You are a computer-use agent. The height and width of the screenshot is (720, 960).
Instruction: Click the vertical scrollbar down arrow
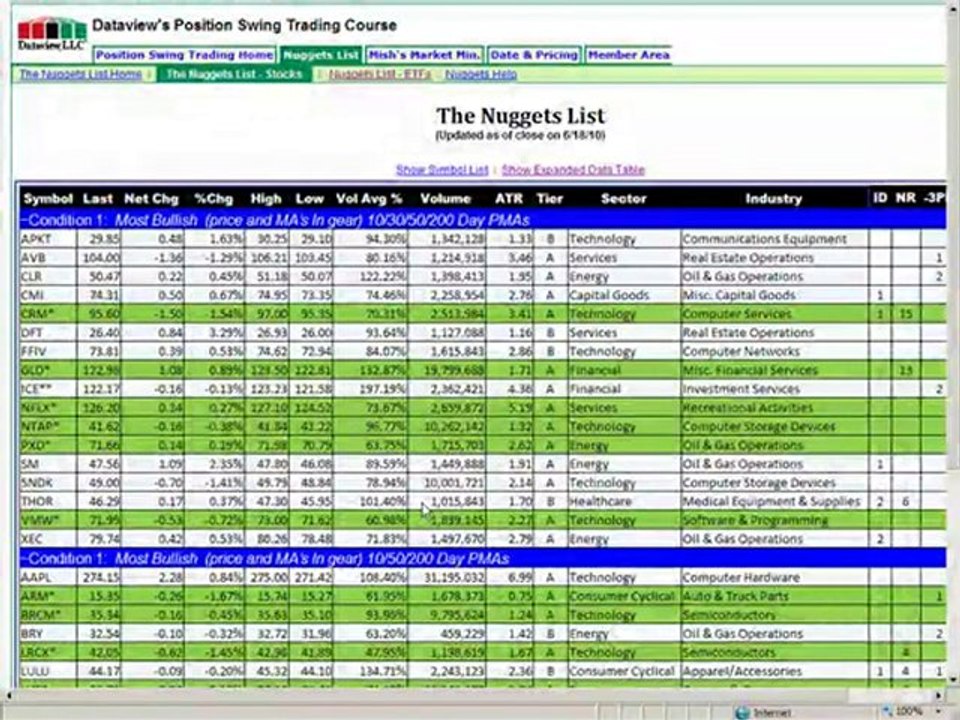[953, 680]
